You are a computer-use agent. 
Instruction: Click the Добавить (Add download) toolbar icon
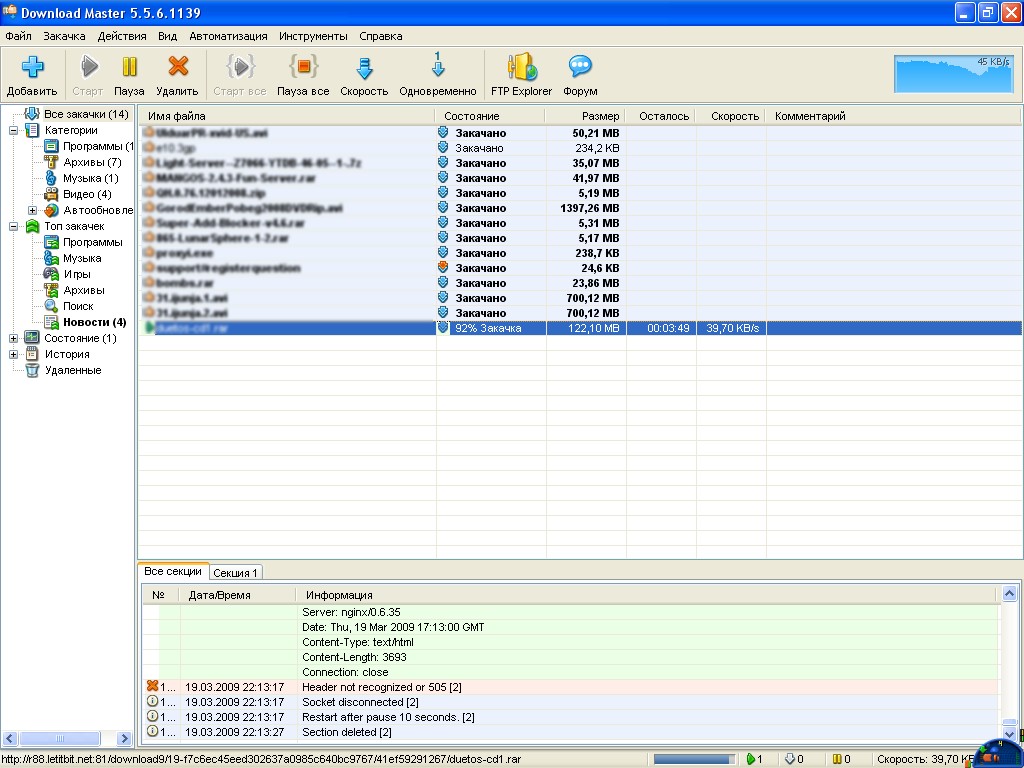tap(32, 68)
